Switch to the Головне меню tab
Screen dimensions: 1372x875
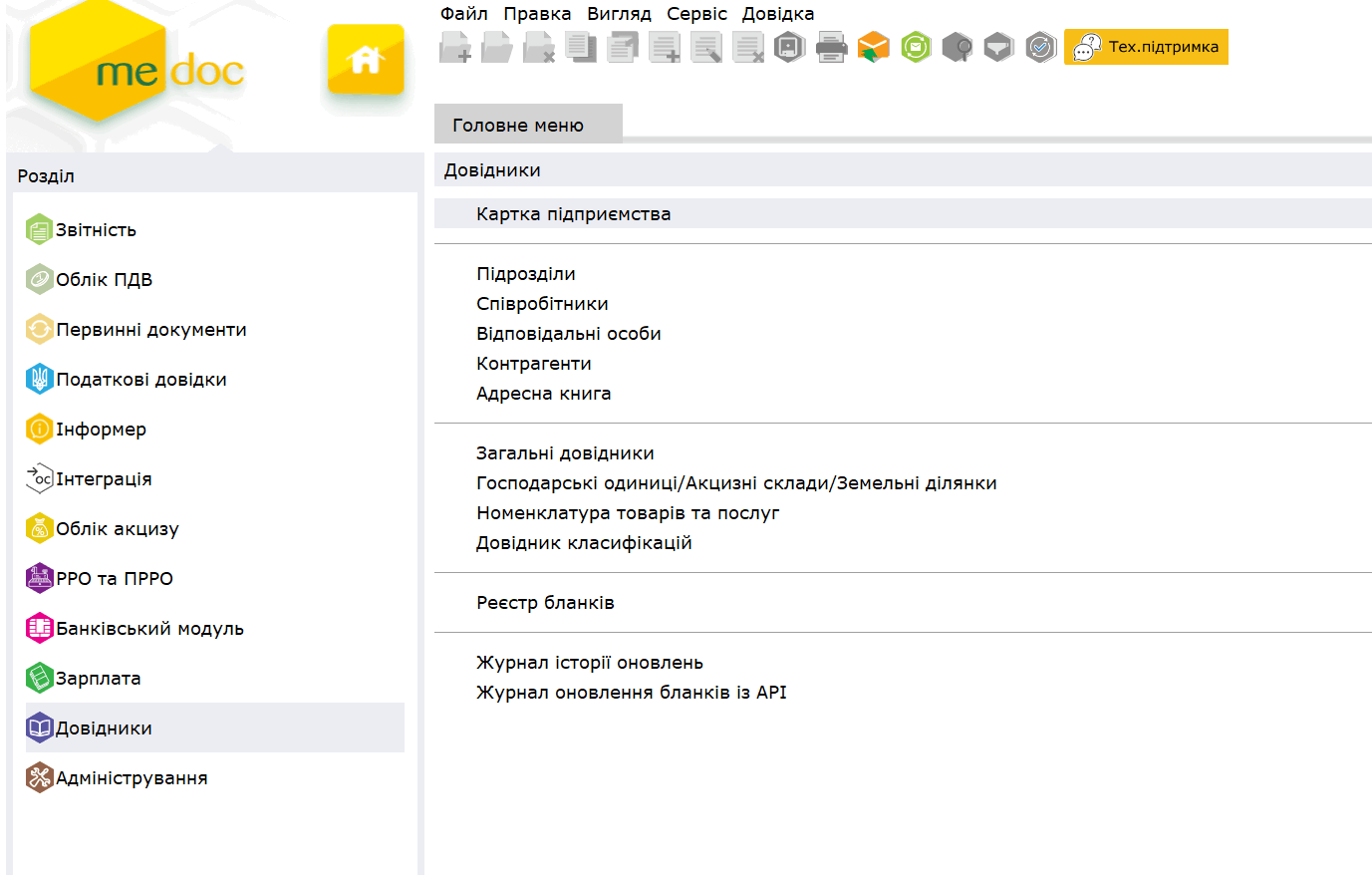518,126
